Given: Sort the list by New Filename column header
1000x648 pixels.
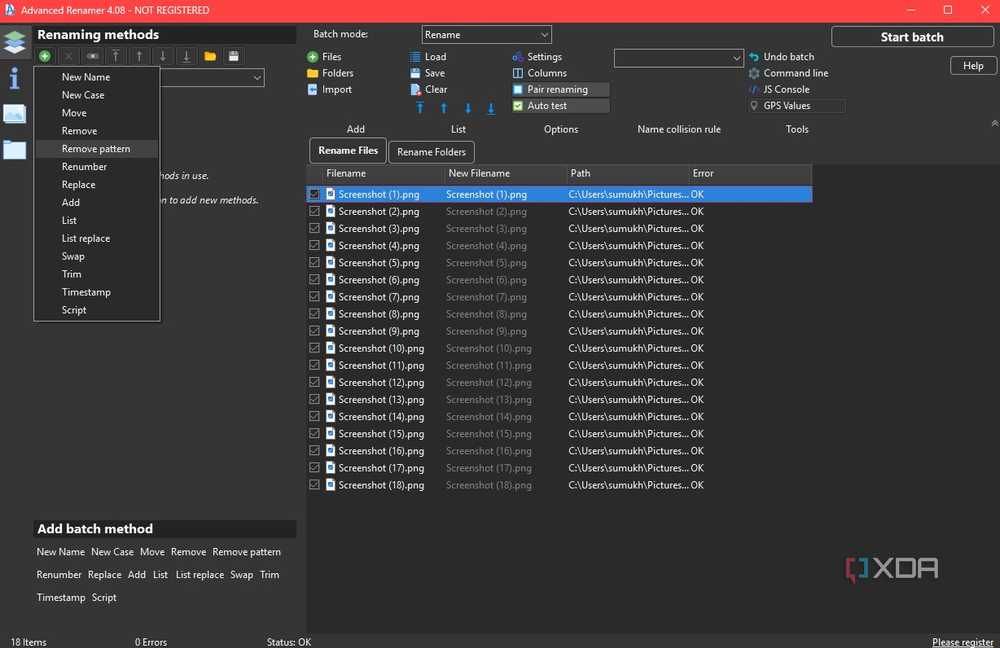Looking at the screenshot, I should click(479, 173).
